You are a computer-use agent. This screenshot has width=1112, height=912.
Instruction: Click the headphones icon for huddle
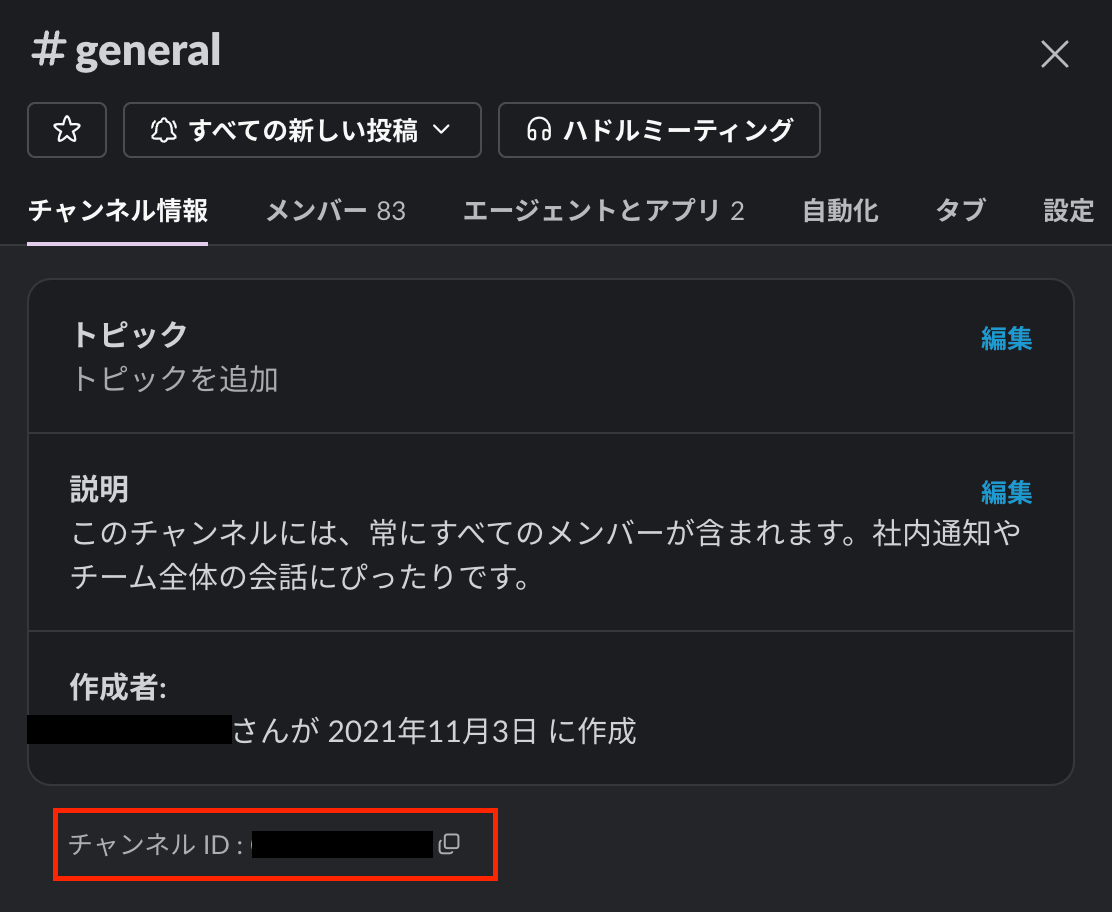(539, 130)
